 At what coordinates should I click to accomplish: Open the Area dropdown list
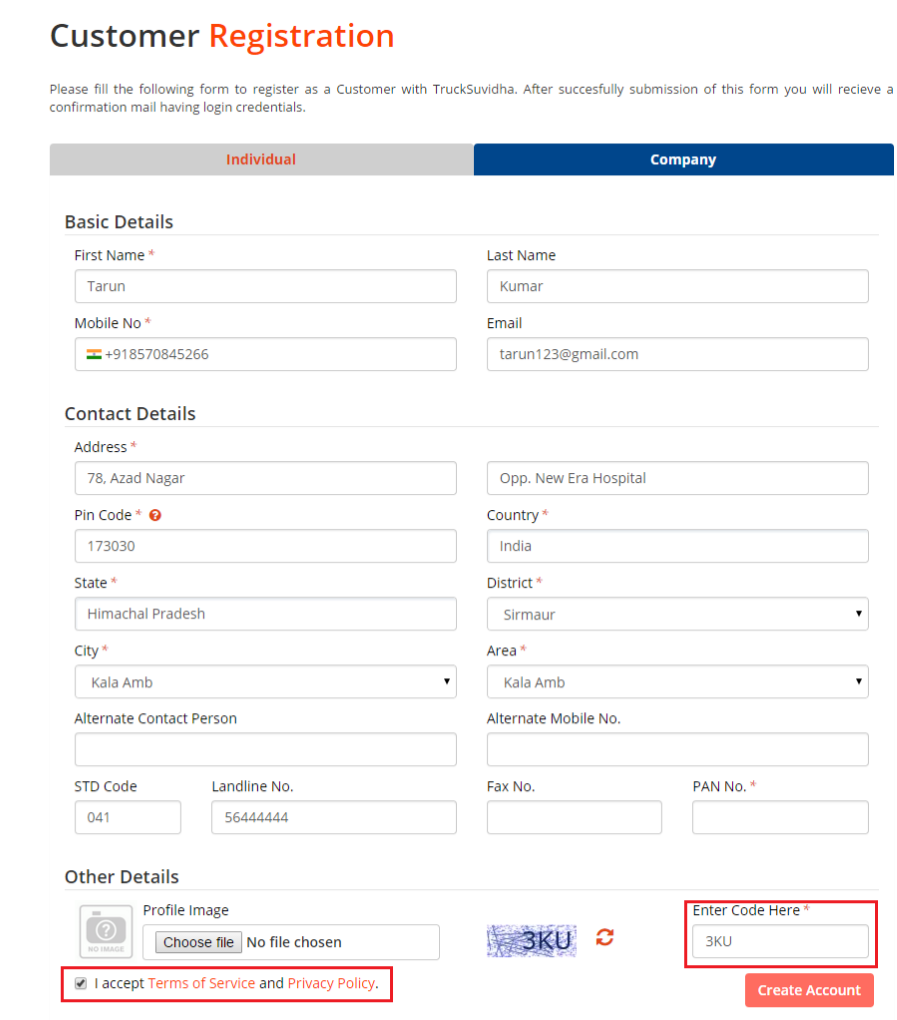point(677,682)
